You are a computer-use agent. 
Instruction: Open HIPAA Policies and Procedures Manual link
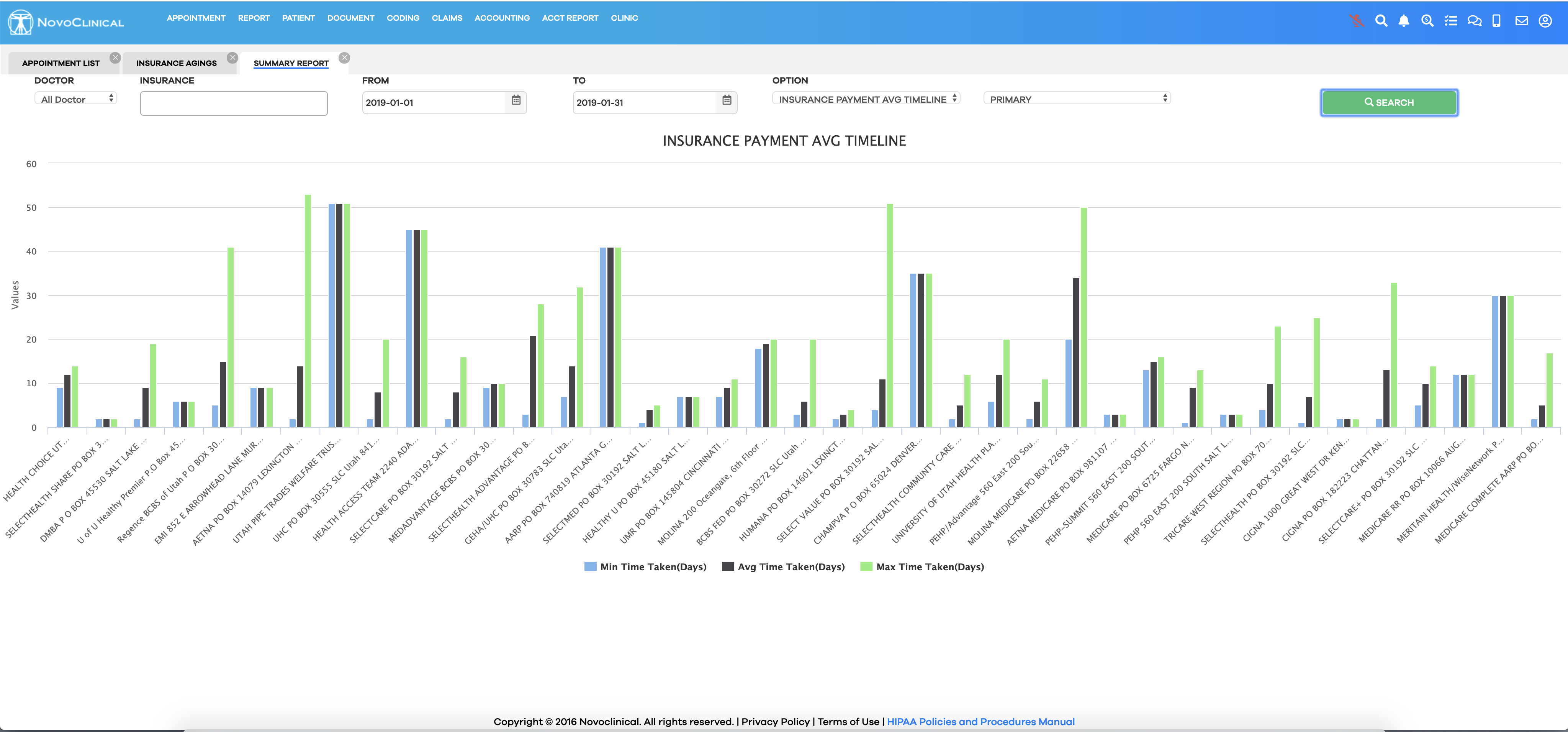pos(980,722)
